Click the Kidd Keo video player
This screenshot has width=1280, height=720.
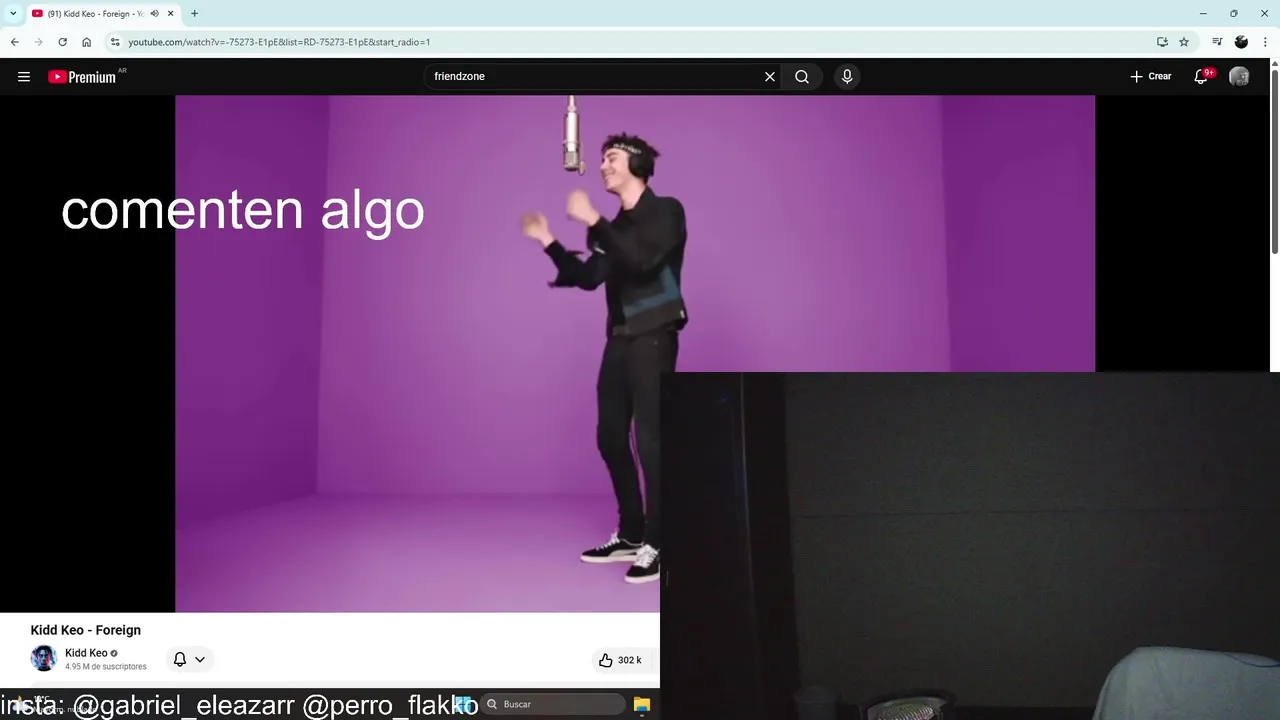tap(635, 353)
